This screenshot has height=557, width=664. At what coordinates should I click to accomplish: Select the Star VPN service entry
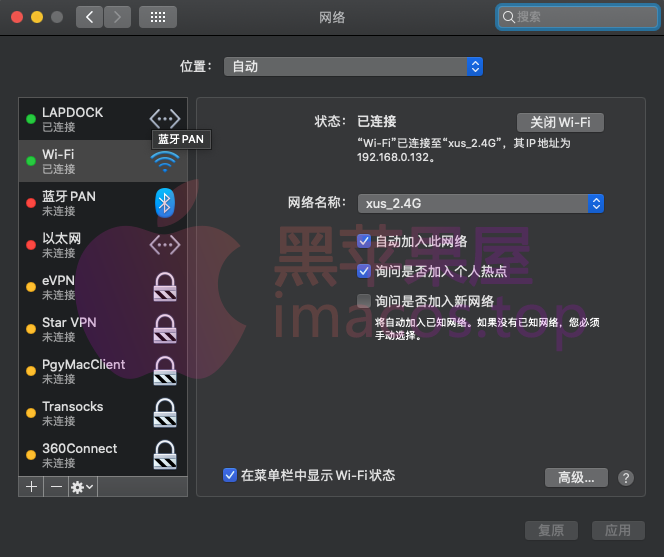pos(100,329)
